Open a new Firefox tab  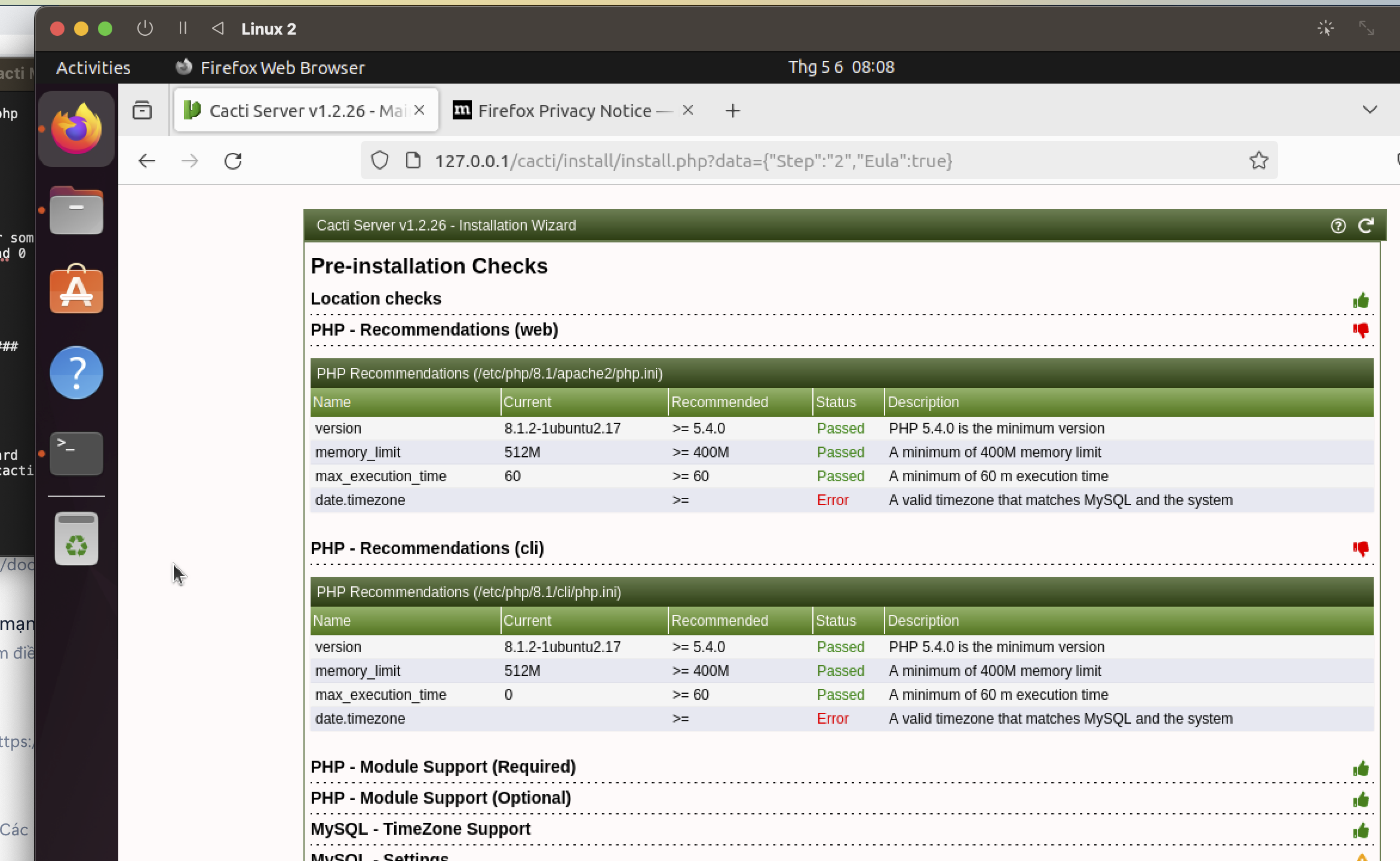point(733,111)
